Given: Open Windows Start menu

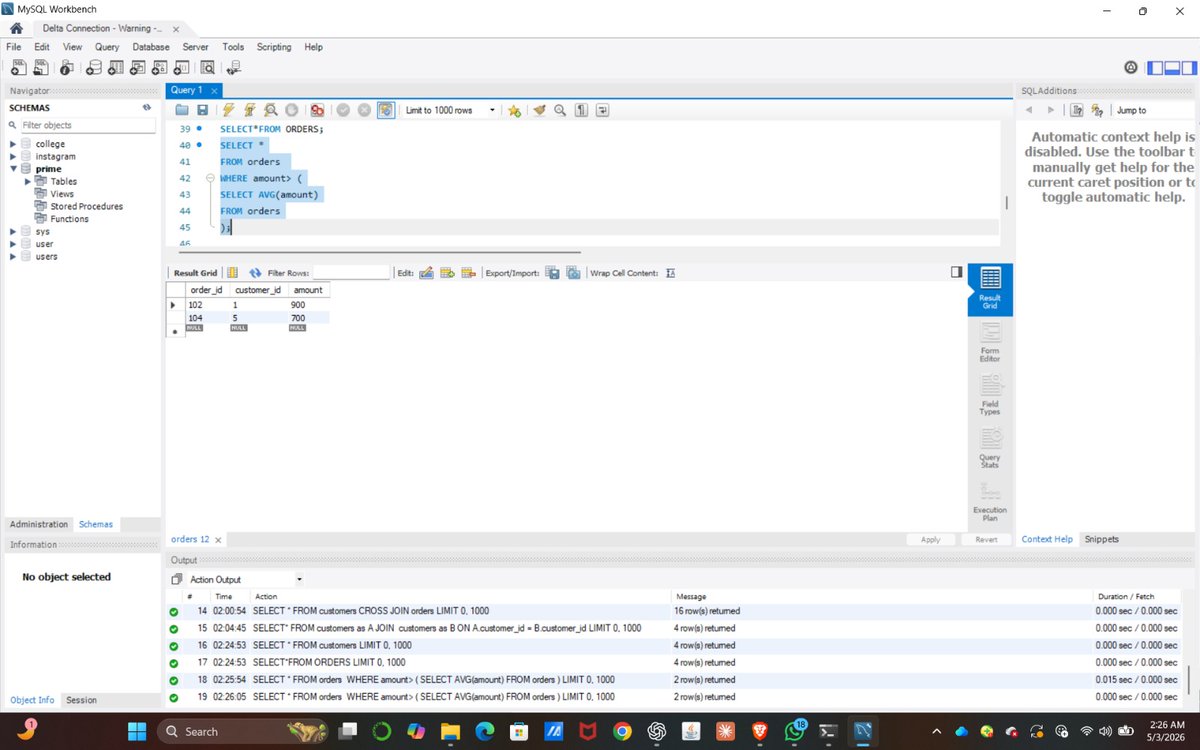Looking at the screenshot, I should point(137,731).
